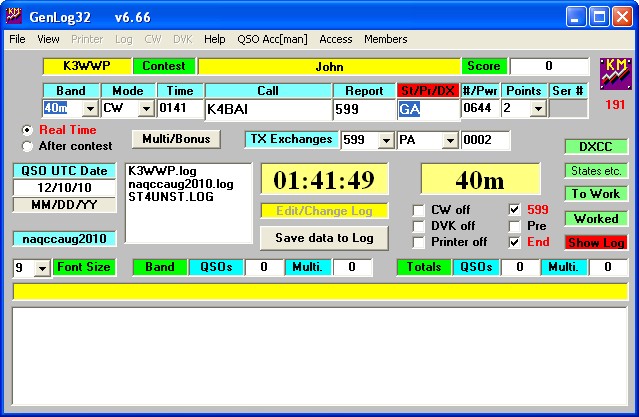This screenshot has width=639, height=417.
Task: Click the Call input field
Action: click(x=267, y=109)
